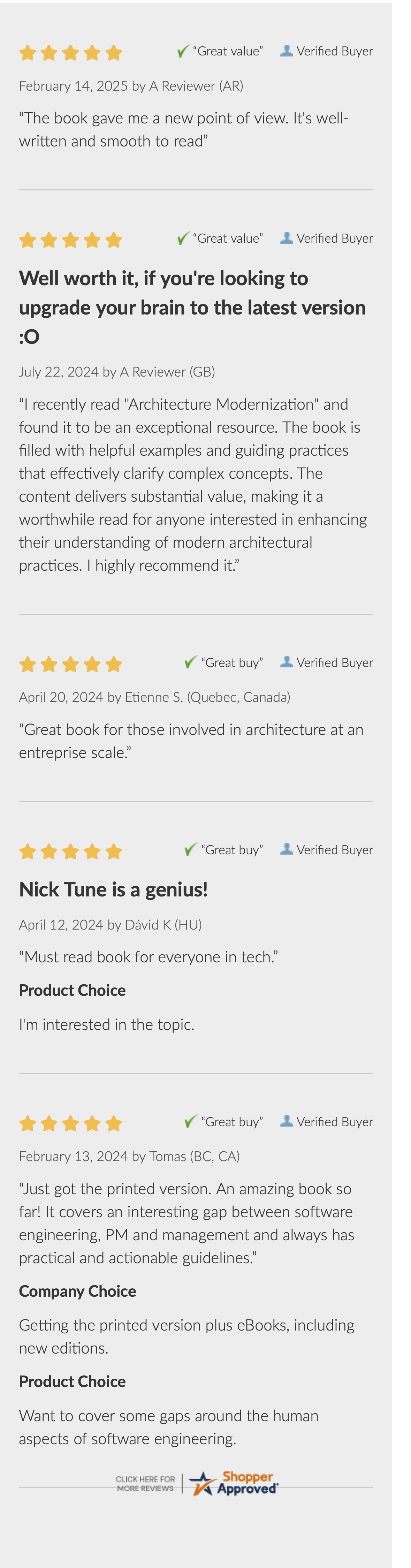The image size is (411, 1568).
Task: Click the Verified Buyer person icon on the AR review
Action: [286, 51]
